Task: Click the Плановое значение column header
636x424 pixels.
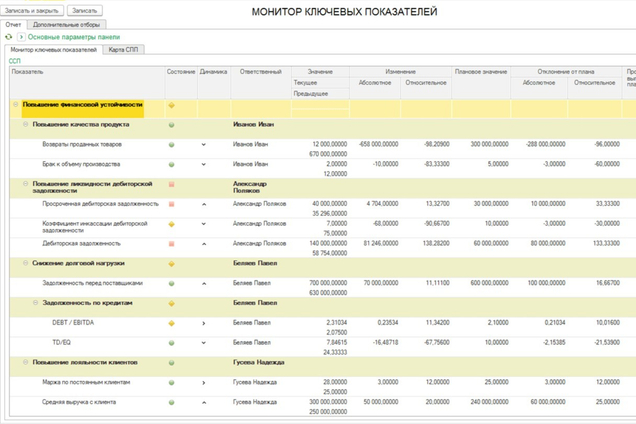Action: click(x=481, y=83)
